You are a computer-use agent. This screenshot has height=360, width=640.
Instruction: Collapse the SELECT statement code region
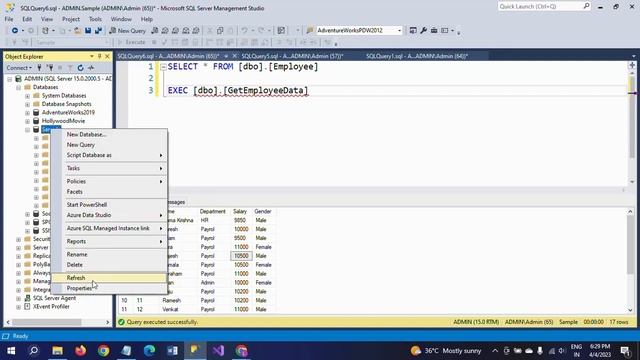(163, 67)
